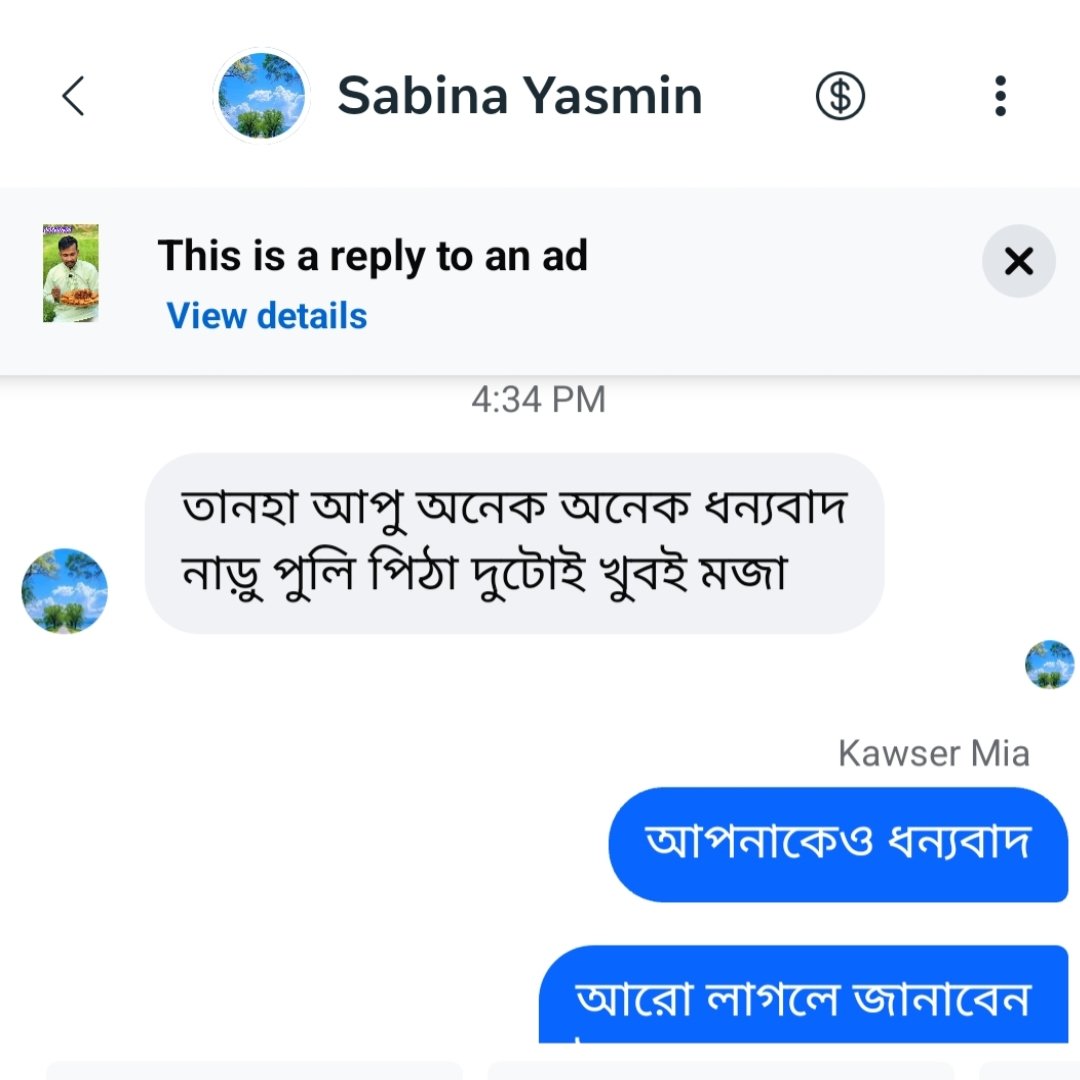Tap the Sabina Yasmin contact name
1080x1080 pixels.
click(x=520, y=96)
